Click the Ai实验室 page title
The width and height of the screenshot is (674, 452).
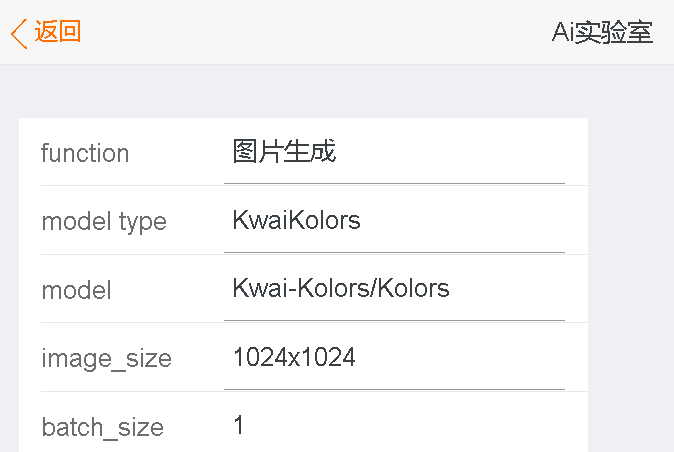tap(602, 32)
